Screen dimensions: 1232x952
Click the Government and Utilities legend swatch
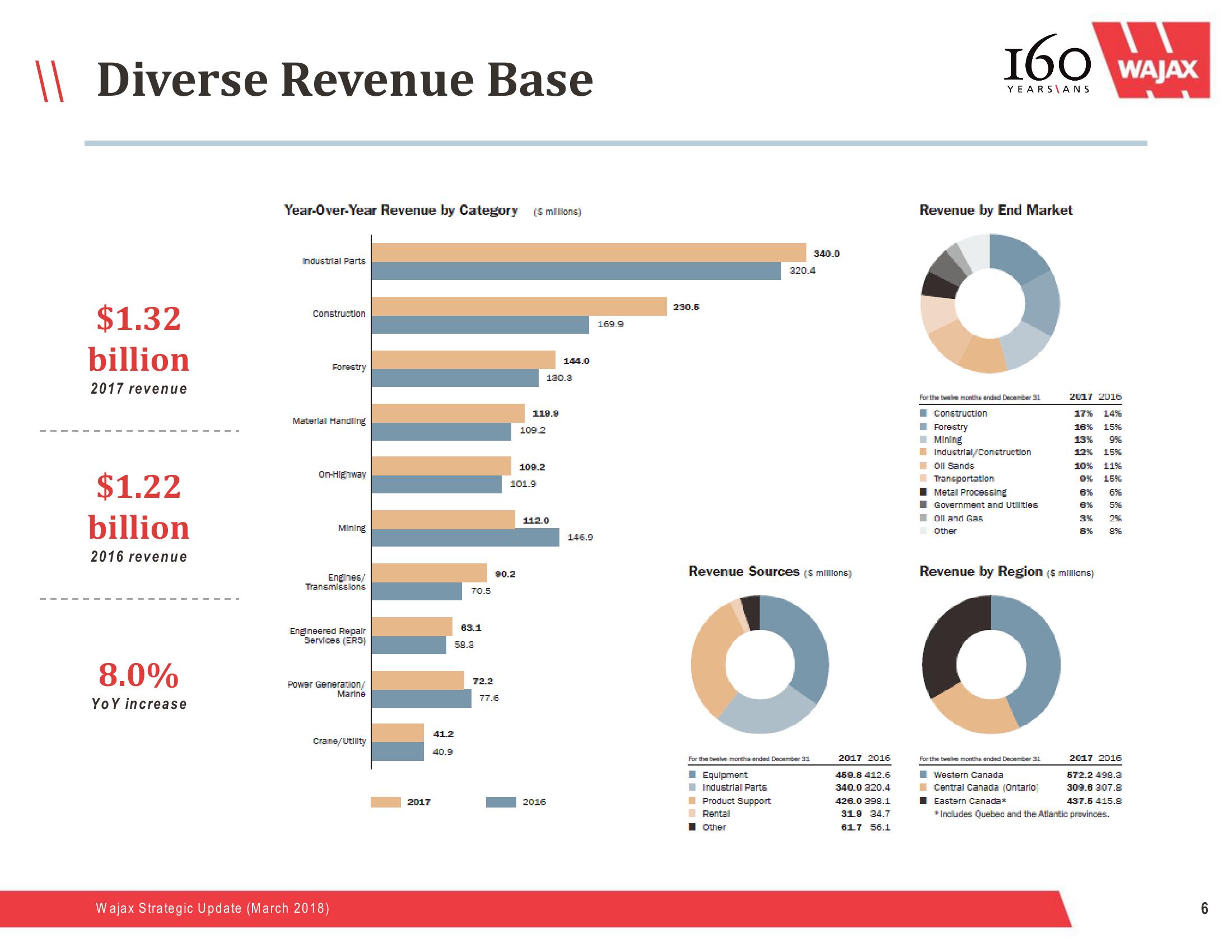tap(923, 505)
